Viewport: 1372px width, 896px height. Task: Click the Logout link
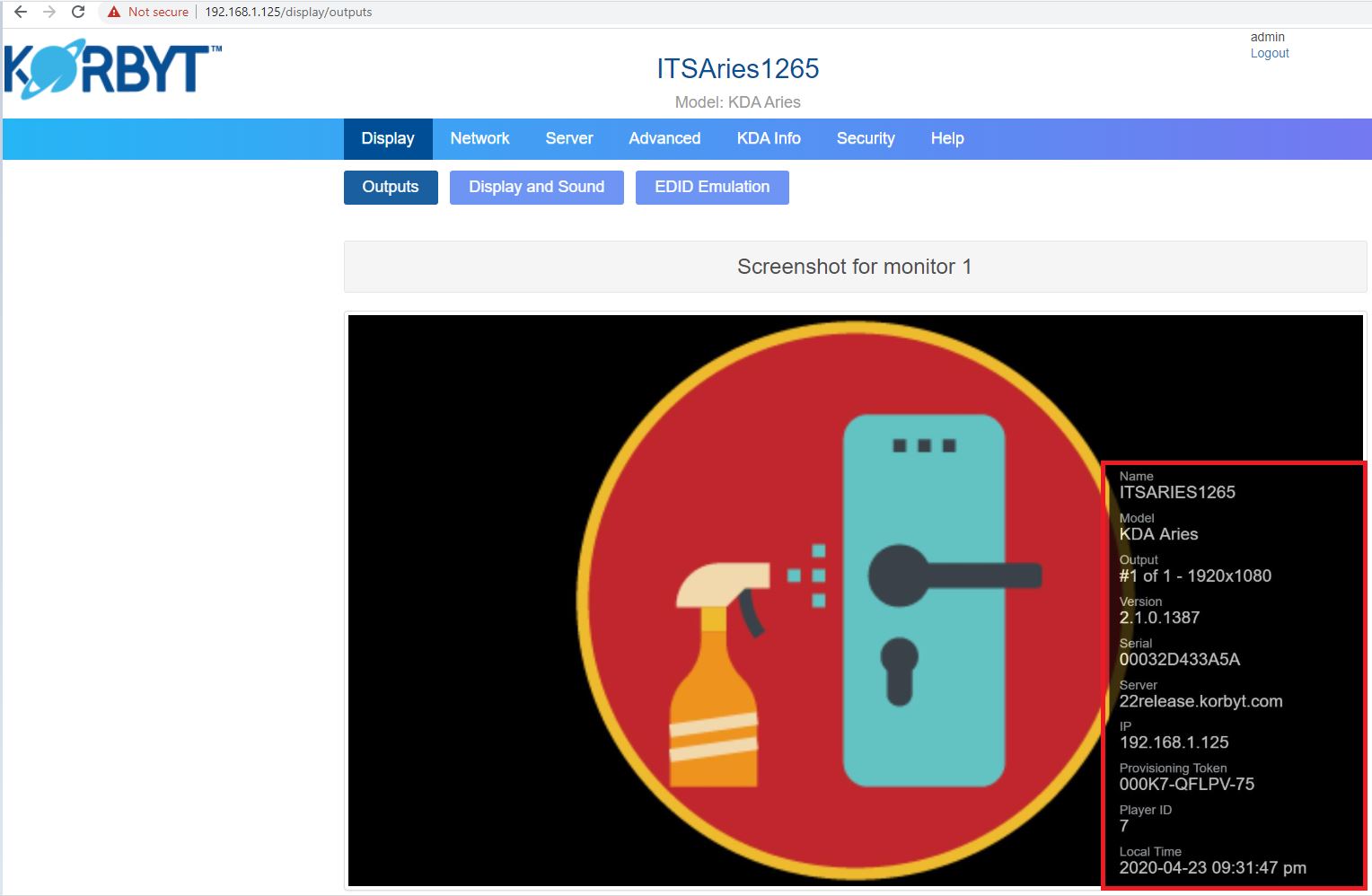[1270, 53]
